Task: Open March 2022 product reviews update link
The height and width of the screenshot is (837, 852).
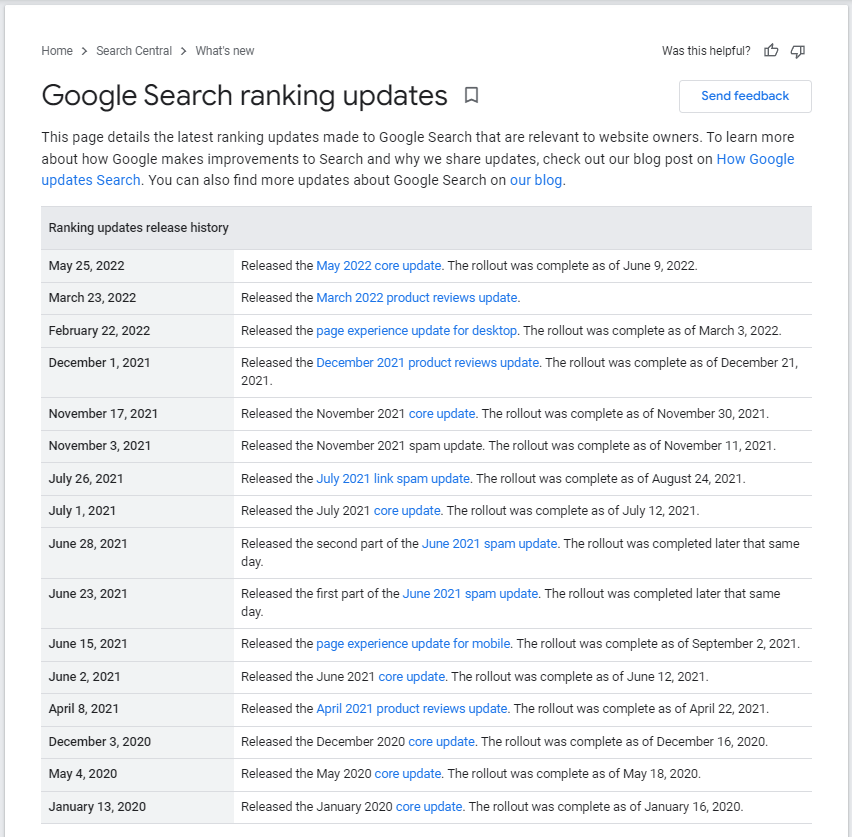Action: [x=417, y=298]
